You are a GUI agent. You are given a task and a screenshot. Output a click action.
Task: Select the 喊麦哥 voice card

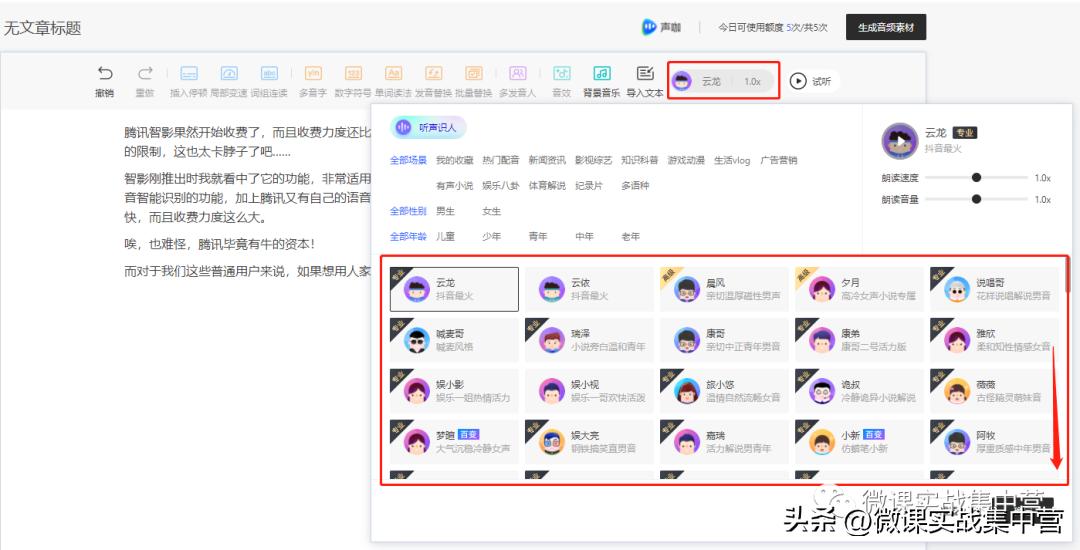tap(454, 340)
